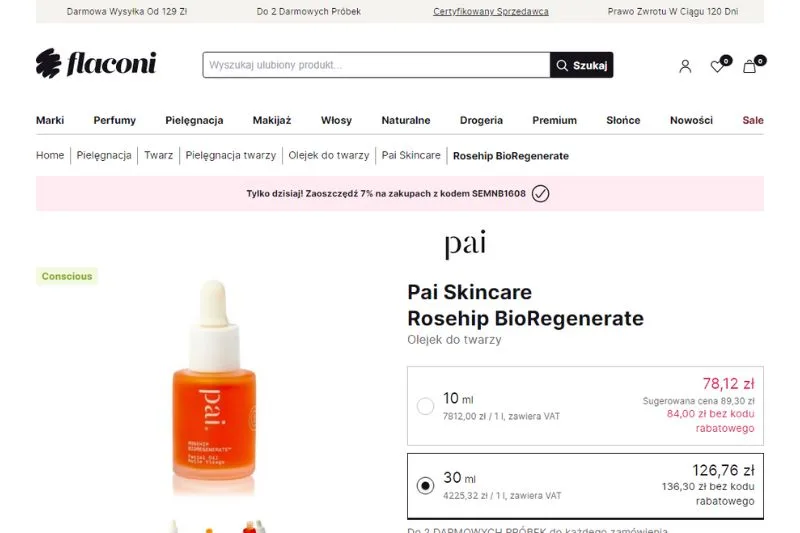Open Certyfikowany Sprzedawca link

click(x=490, y=11)
